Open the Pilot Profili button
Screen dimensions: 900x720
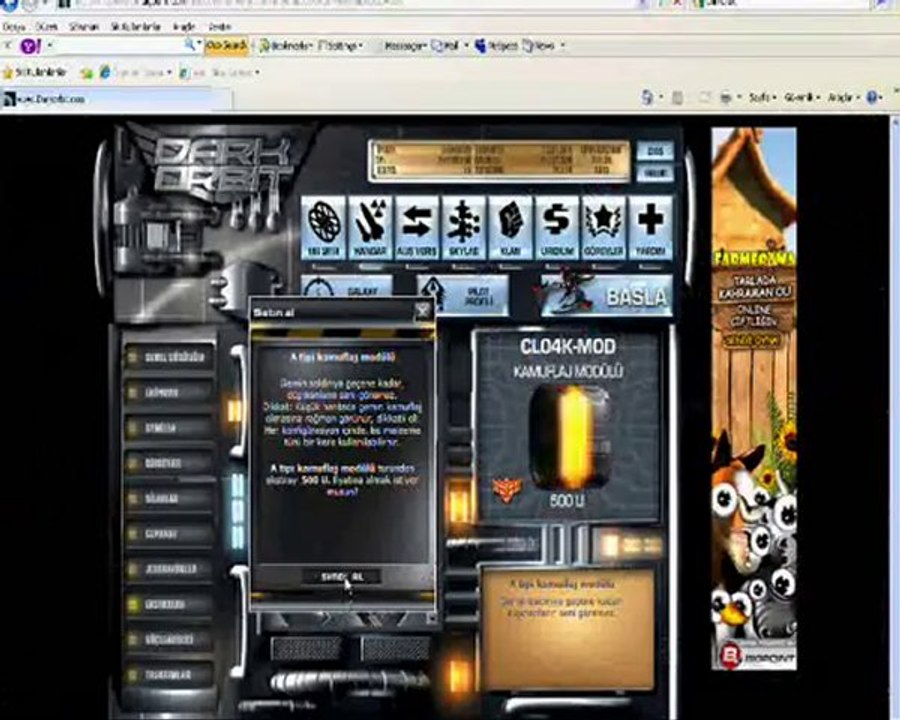[463, 295]
